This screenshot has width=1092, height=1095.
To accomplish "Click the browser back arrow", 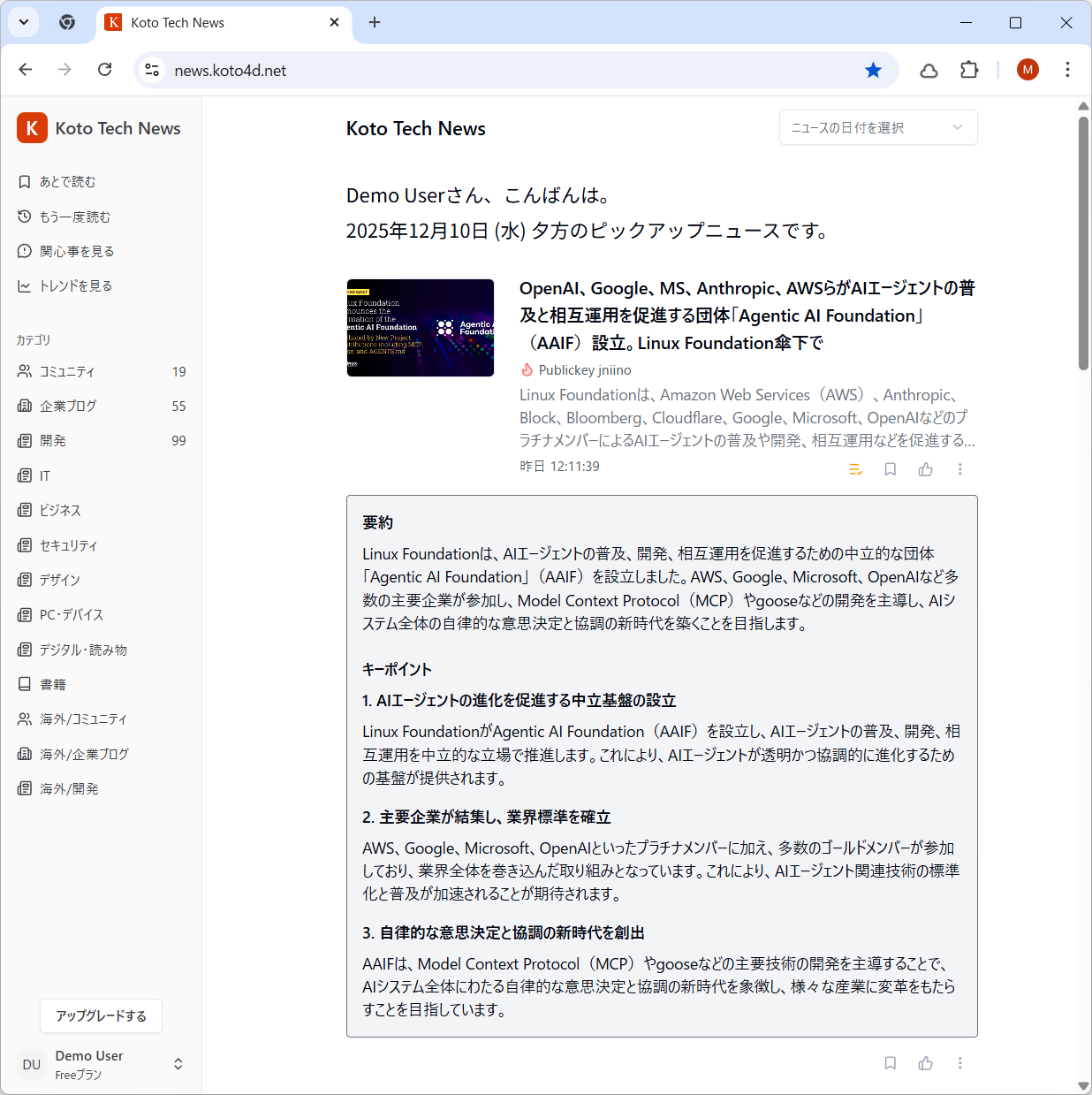I will pyautogui.click(x=26, y=70).
